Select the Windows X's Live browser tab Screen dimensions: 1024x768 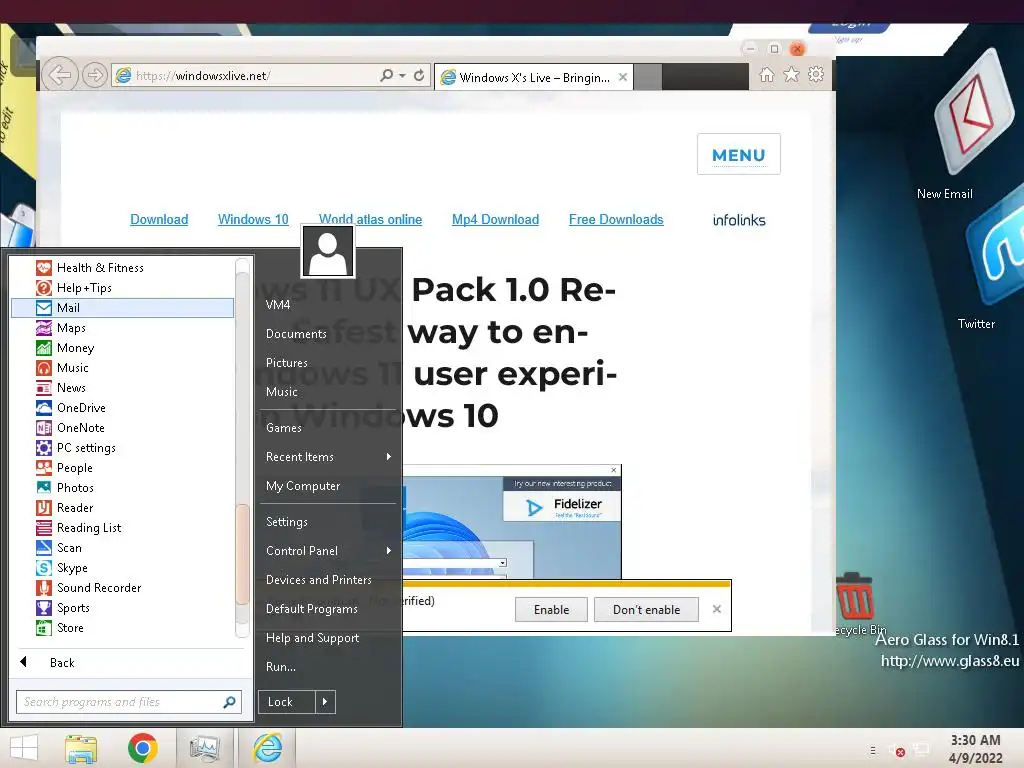534,77
